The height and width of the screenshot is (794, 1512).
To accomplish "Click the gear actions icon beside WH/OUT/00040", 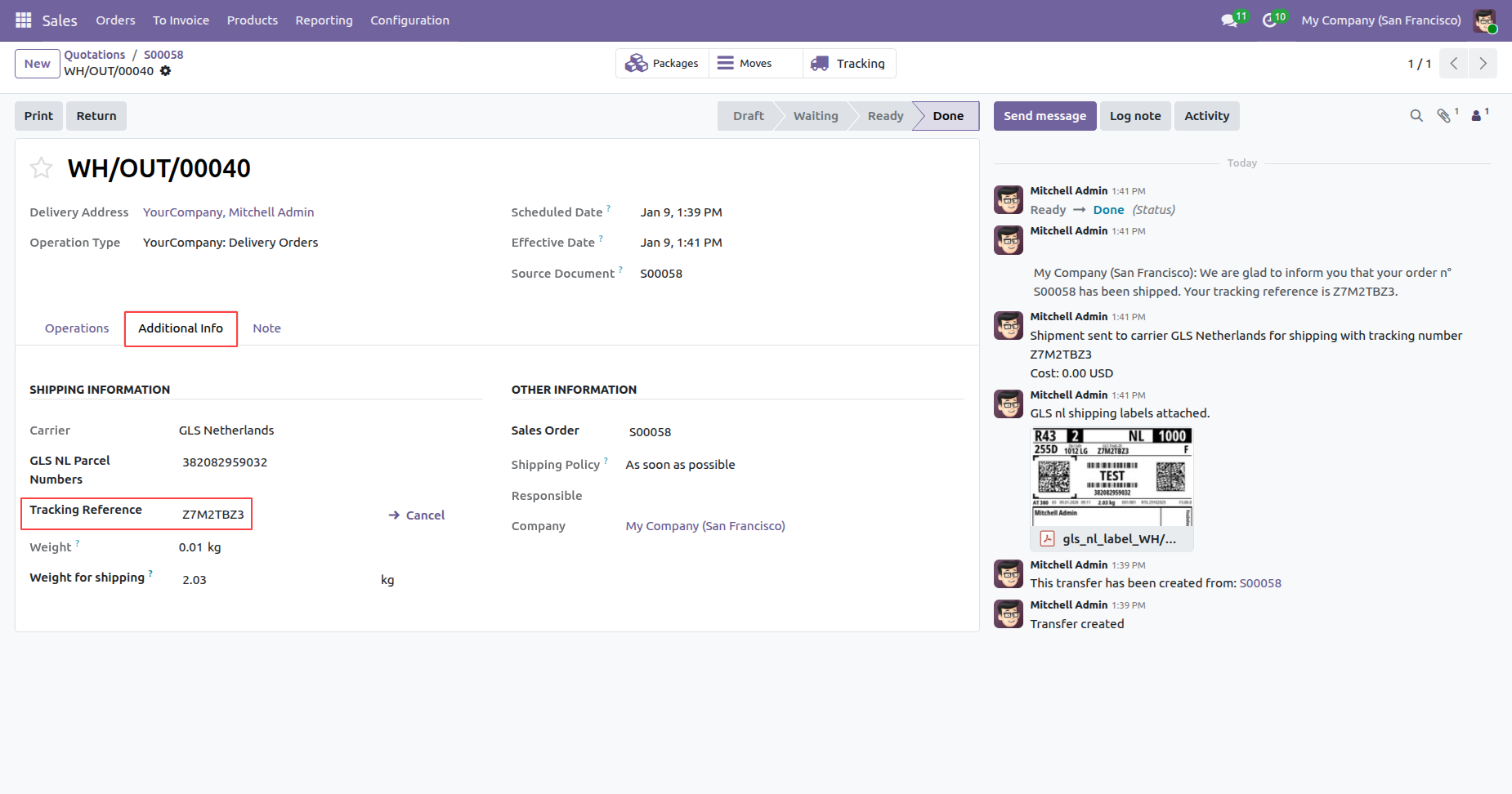I will [166, 71].
